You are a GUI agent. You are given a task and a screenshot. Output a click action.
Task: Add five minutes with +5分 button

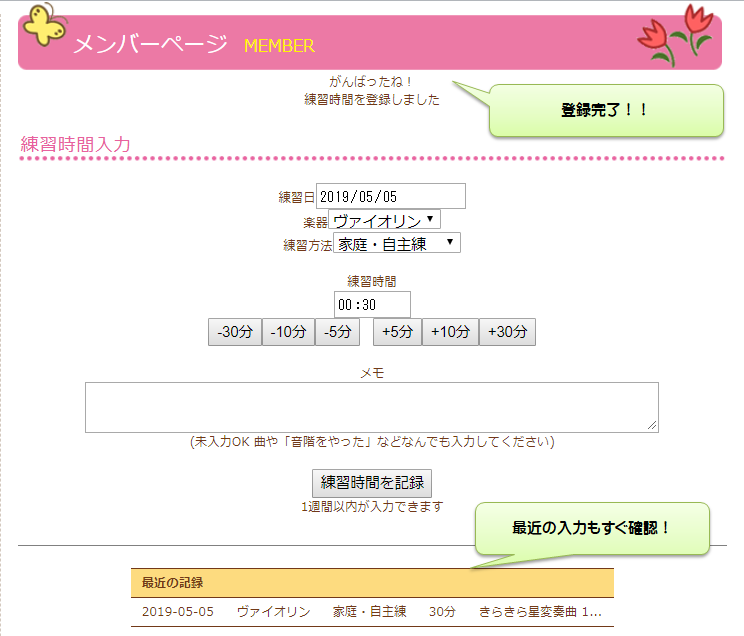tap(397, 332)
